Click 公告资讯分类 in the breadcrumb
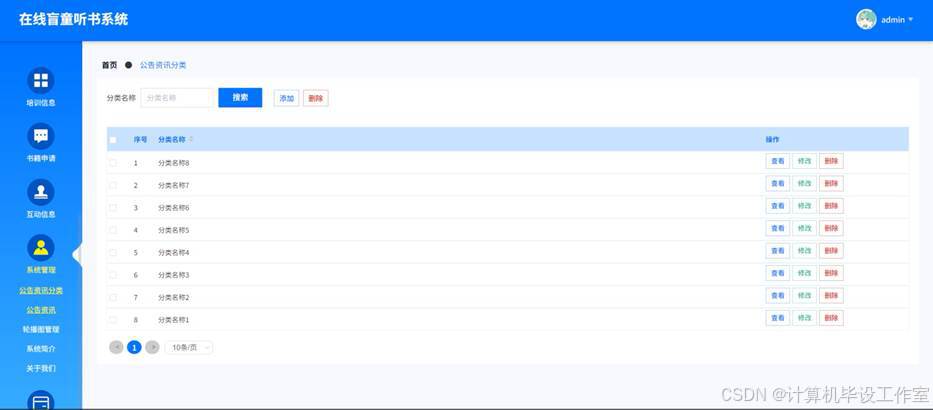 pos(163,65)
